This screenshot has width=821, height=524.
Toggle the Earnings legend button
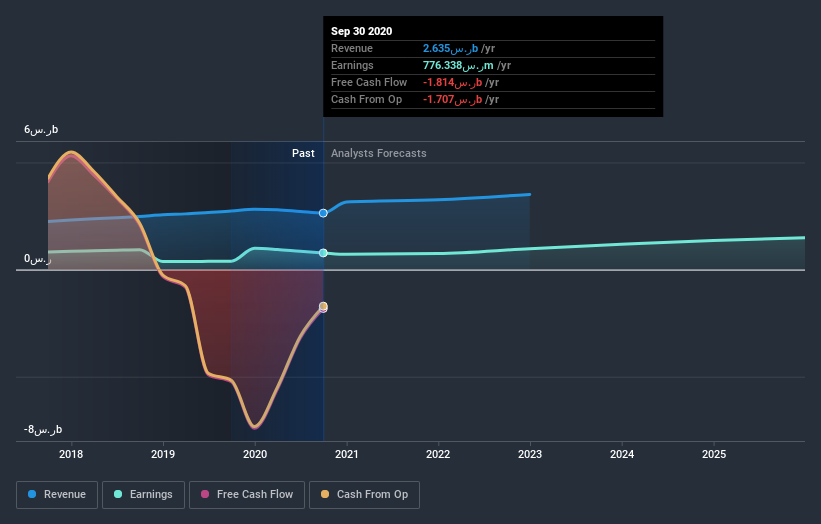tap(143, 495)
